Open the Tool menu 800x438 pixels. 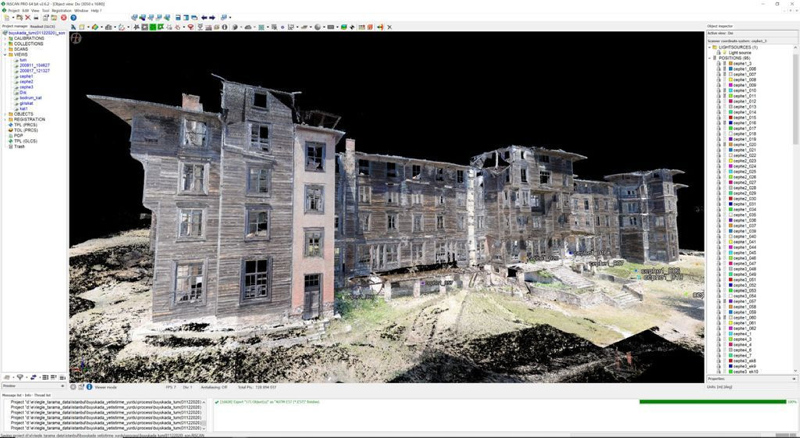tap(46, 10)
